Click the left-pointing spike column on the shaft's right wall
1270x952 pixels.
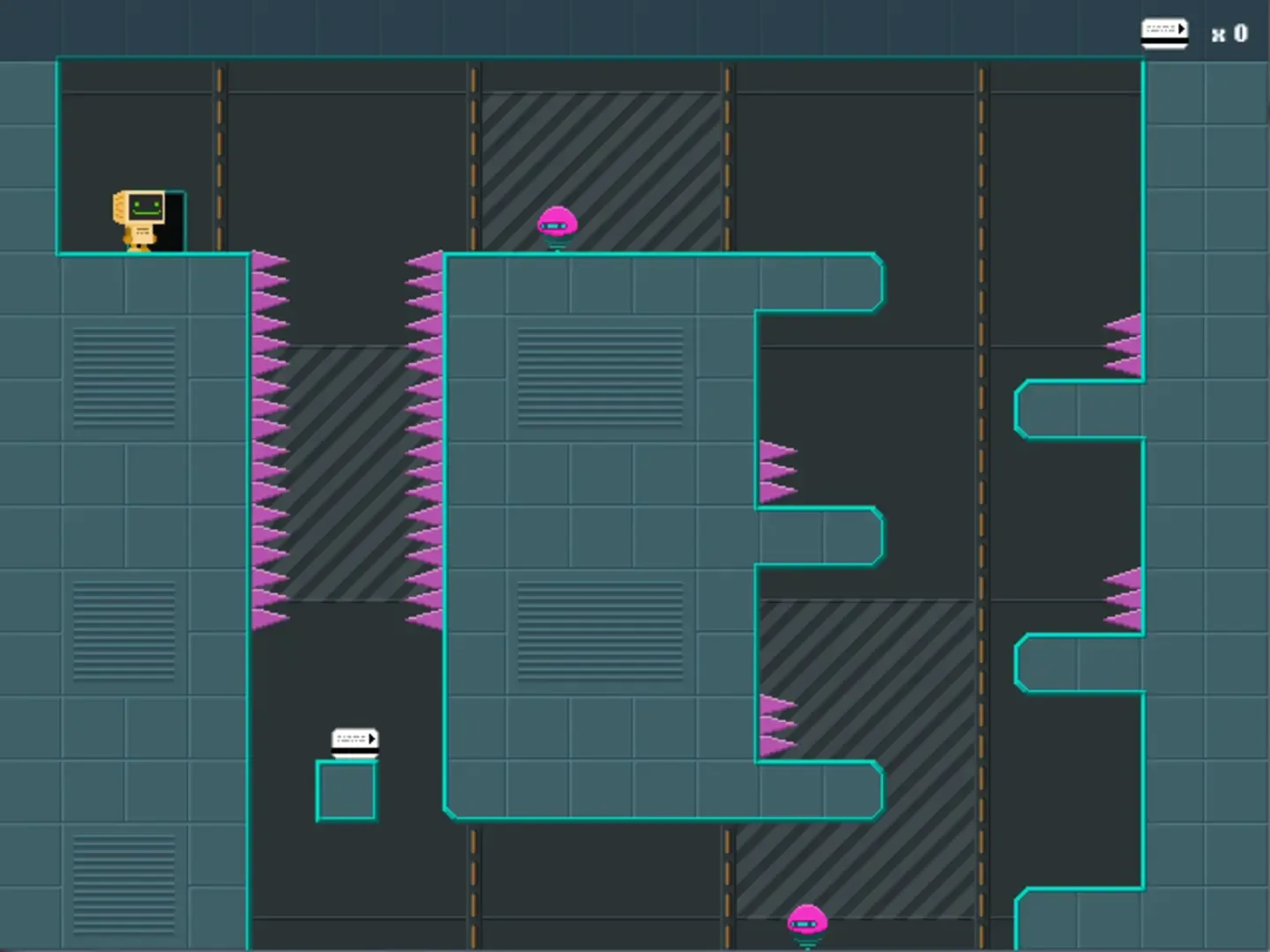[x=425, y=441]
